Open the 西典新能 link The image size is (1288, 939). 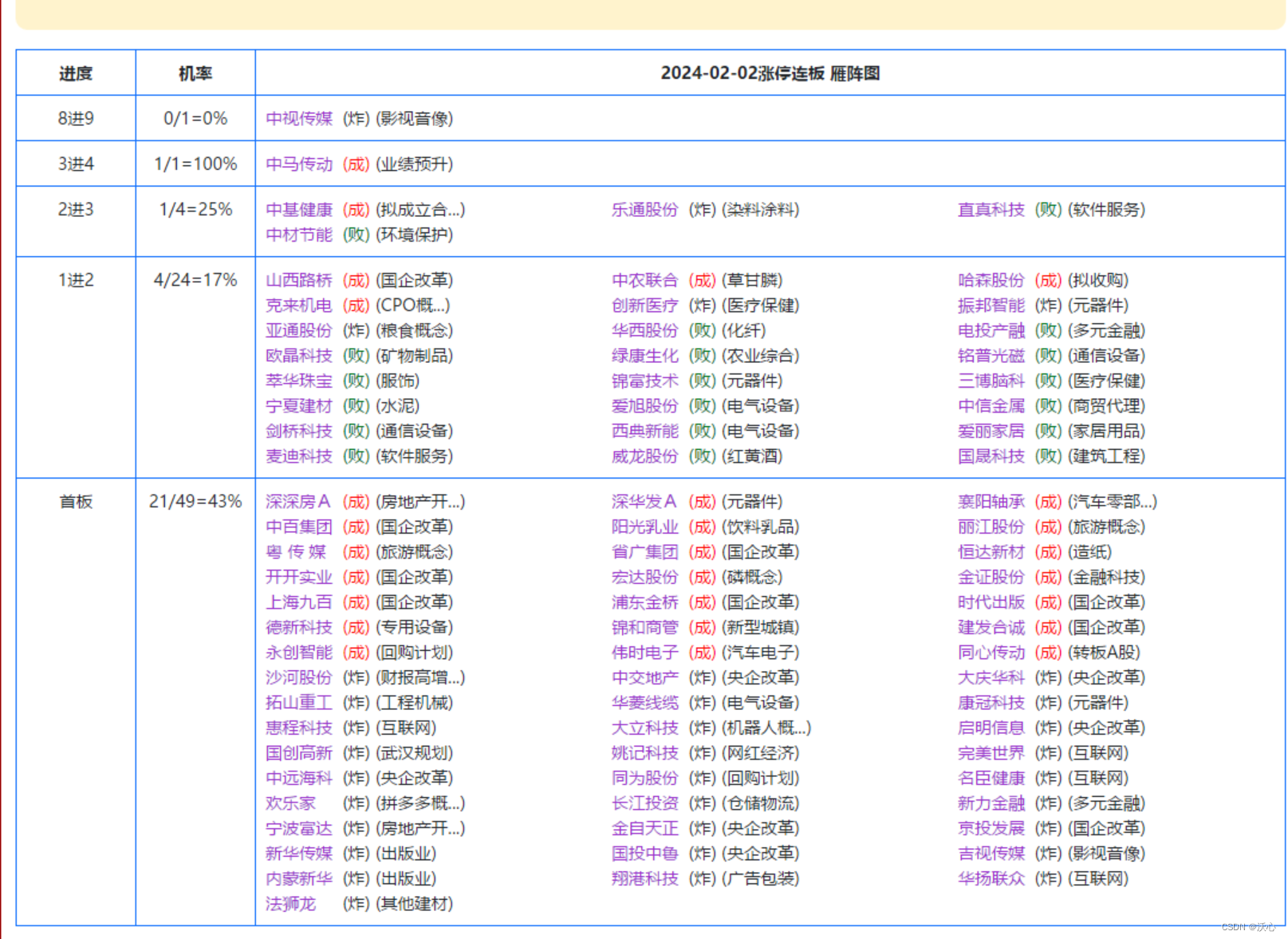pyautogui.click(x=645, y=431)
